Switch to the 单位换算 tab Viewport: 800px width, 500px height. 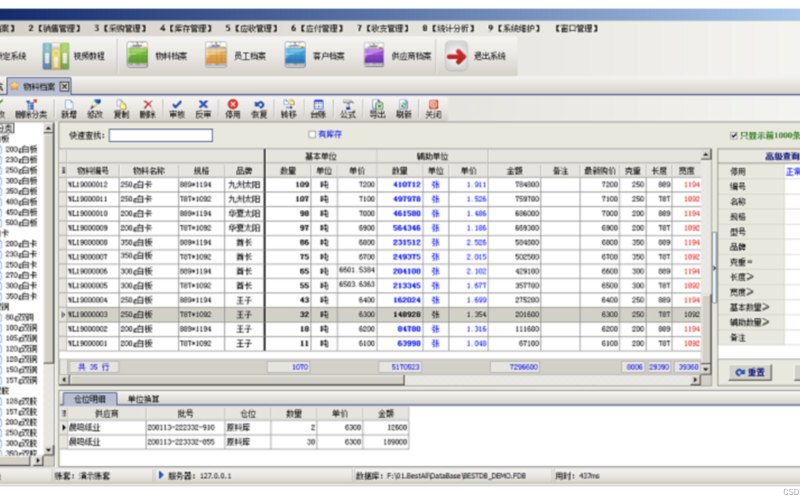[143, 399]
